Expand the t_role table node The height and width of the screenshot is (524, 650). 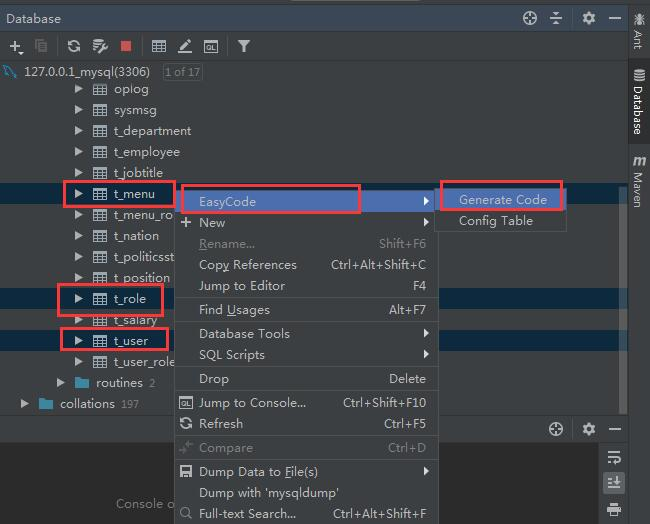(78, 298)
